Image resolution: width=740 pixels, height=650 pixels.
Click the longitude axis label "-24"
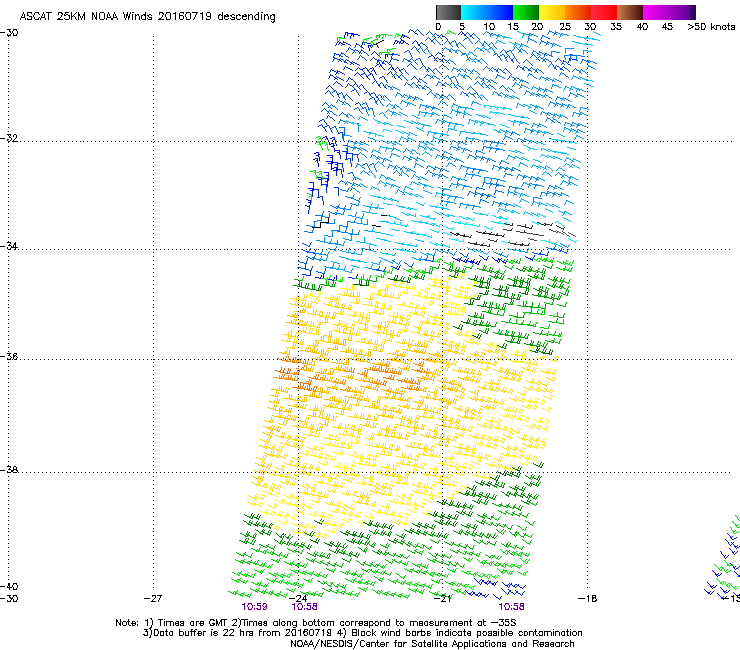click(298, 599)
